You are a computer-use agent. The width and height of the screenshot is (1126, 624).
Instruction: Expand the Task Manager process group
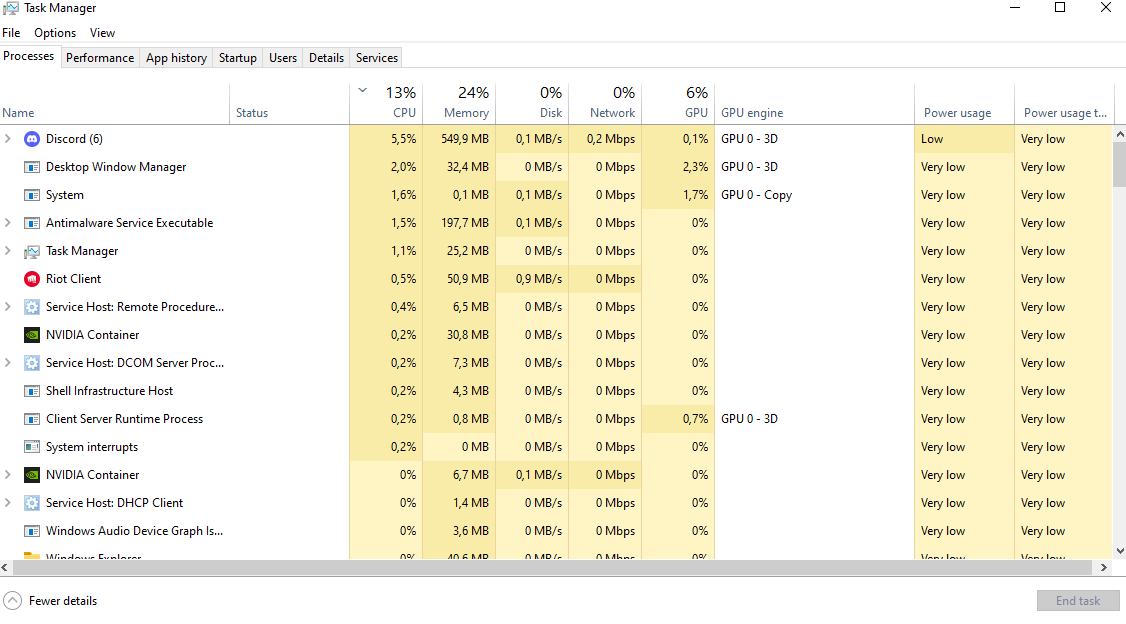coord(8,251)
